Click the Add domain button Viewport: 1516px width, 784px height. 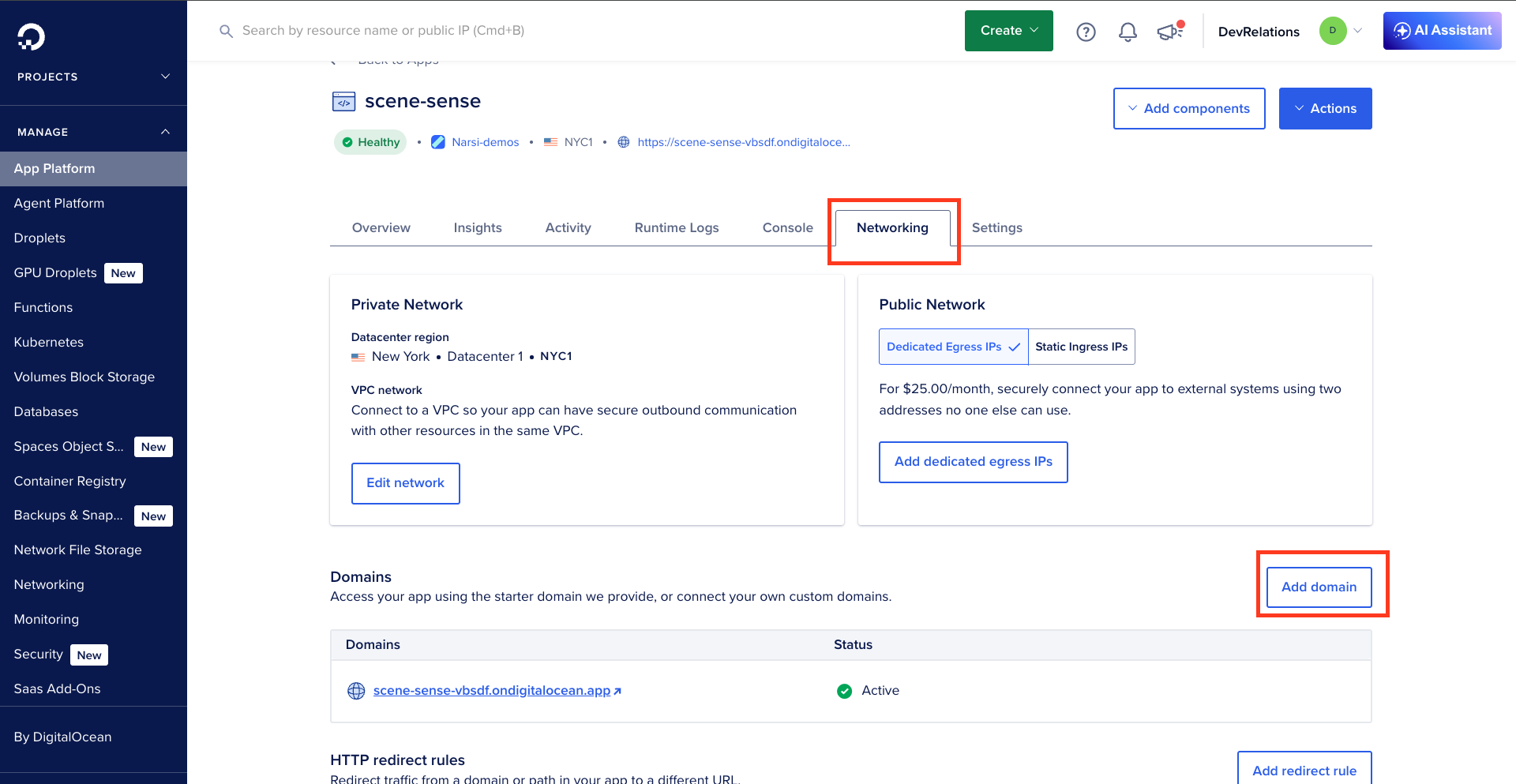point(1319,587)
